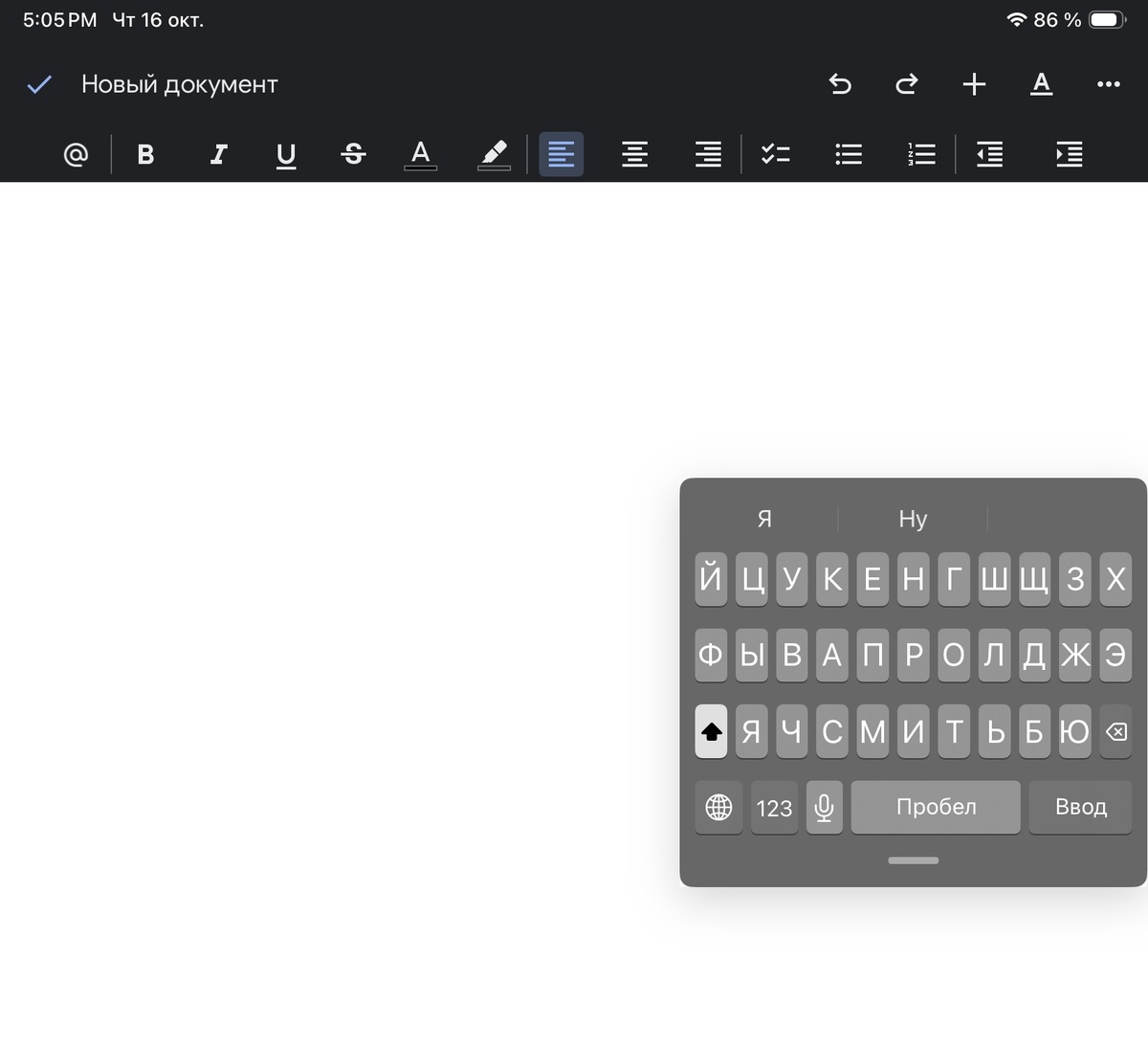Apply center alignment
The image size is (1148, 1049).
633,154
